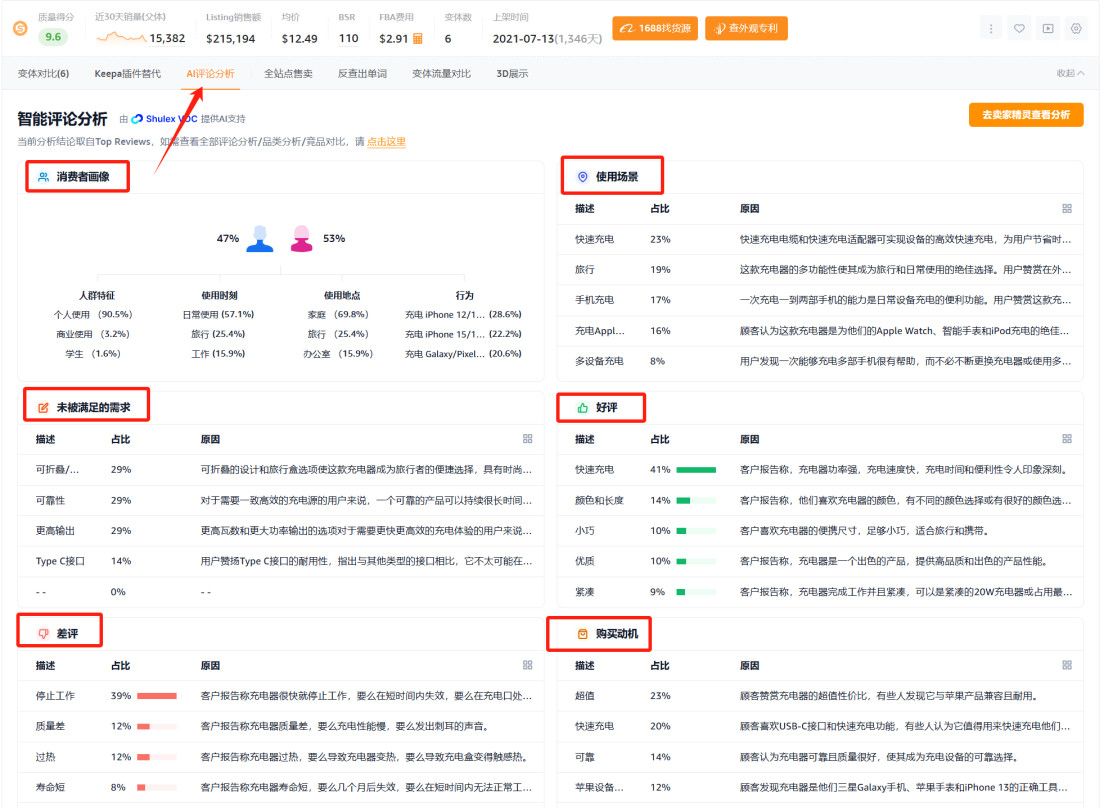Open the 反查出单词 tab
This screenshot has height=808, width=1104.
coord(362,73)
